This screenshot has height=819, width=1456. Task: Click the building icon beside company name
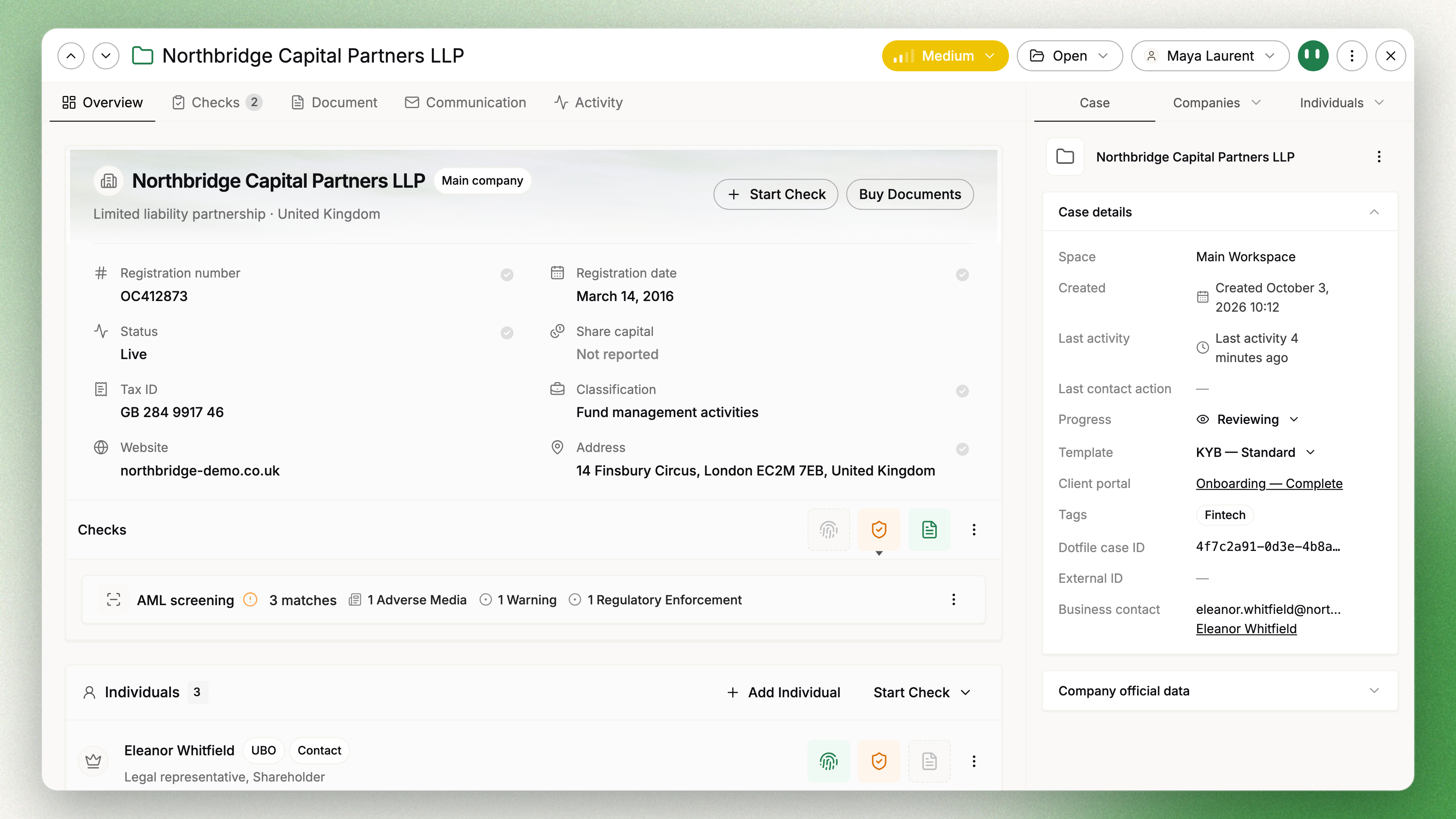pos(108,181)
